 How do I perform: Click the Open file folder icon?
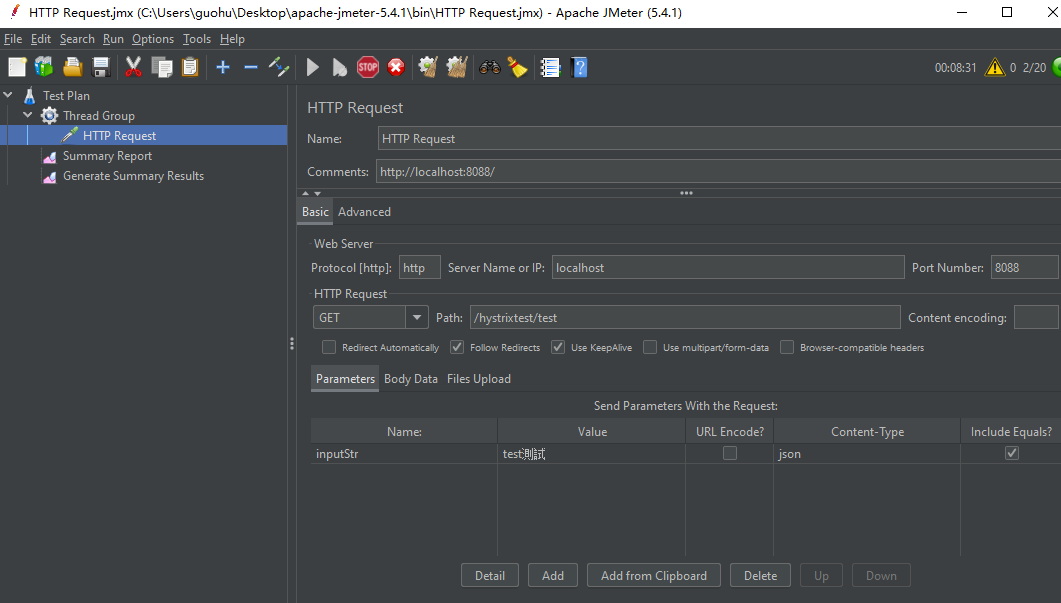coord(72,67)
